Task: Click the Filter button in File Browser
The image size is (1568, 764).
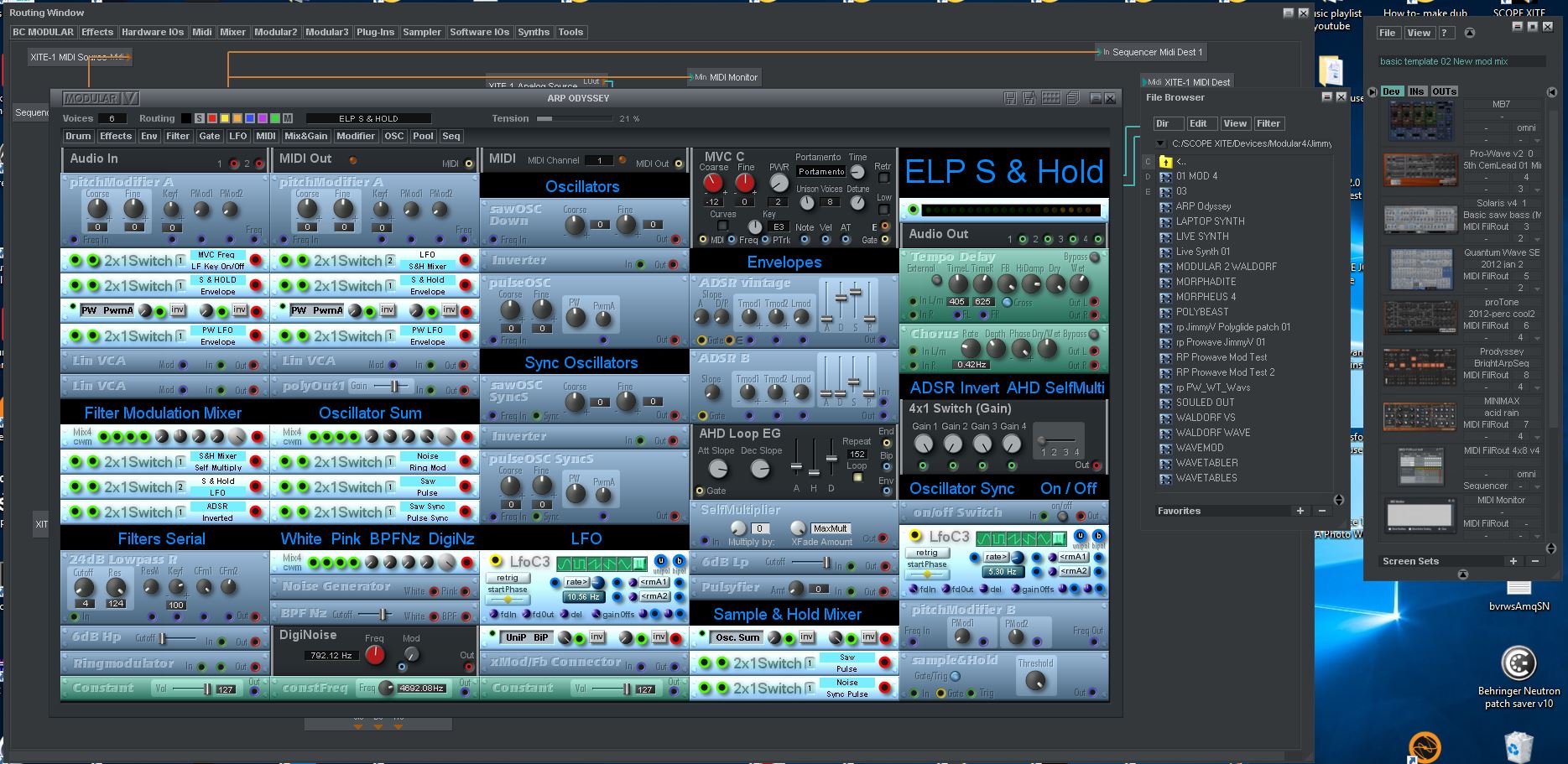Action: [x=1268, y=123]
